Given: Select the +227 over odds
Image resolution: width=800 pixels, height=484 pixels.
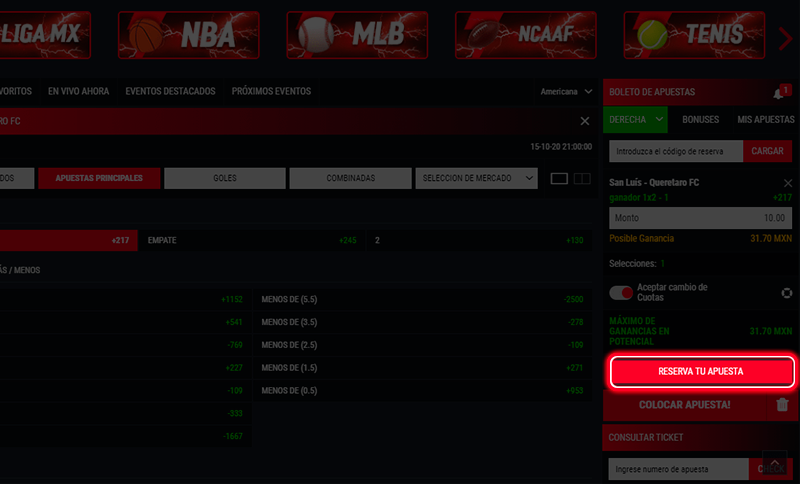Looking at the screenshot, I should pos(125,368).
